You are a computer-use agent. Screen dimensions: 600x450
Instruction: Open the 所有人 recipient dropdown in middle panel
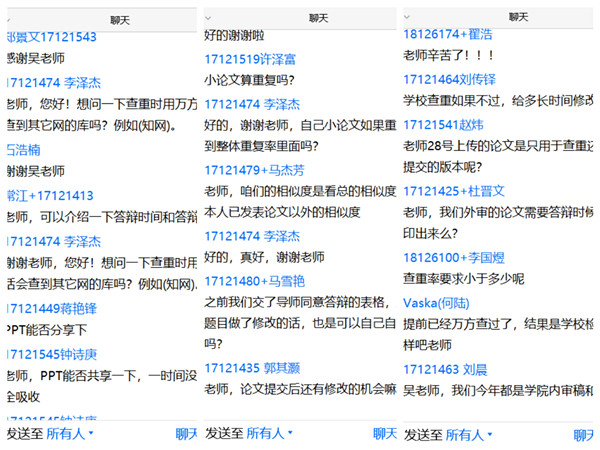270,434
